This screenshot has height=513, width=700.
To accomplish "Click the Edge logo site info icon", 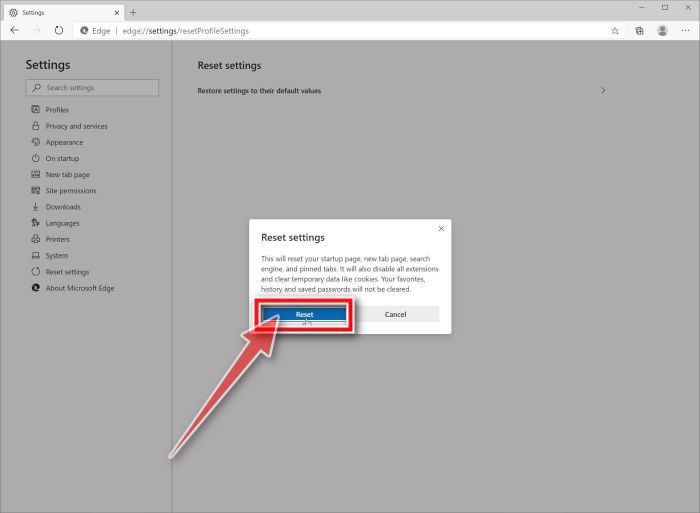I will (84, 31).
